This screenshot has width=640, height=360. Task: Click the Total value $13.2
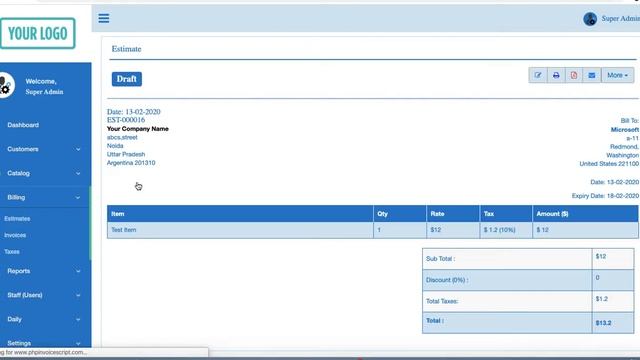(x=603, y=323)
